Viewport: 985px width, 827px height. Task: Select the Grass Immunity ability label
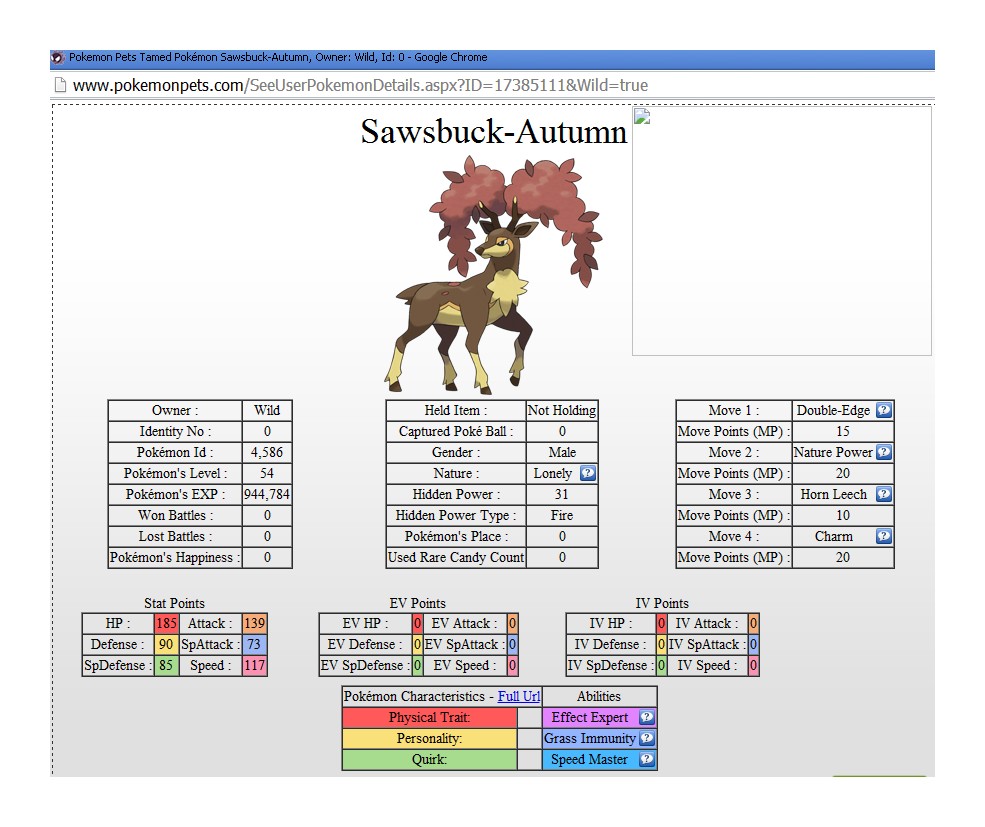click(590, 738)
